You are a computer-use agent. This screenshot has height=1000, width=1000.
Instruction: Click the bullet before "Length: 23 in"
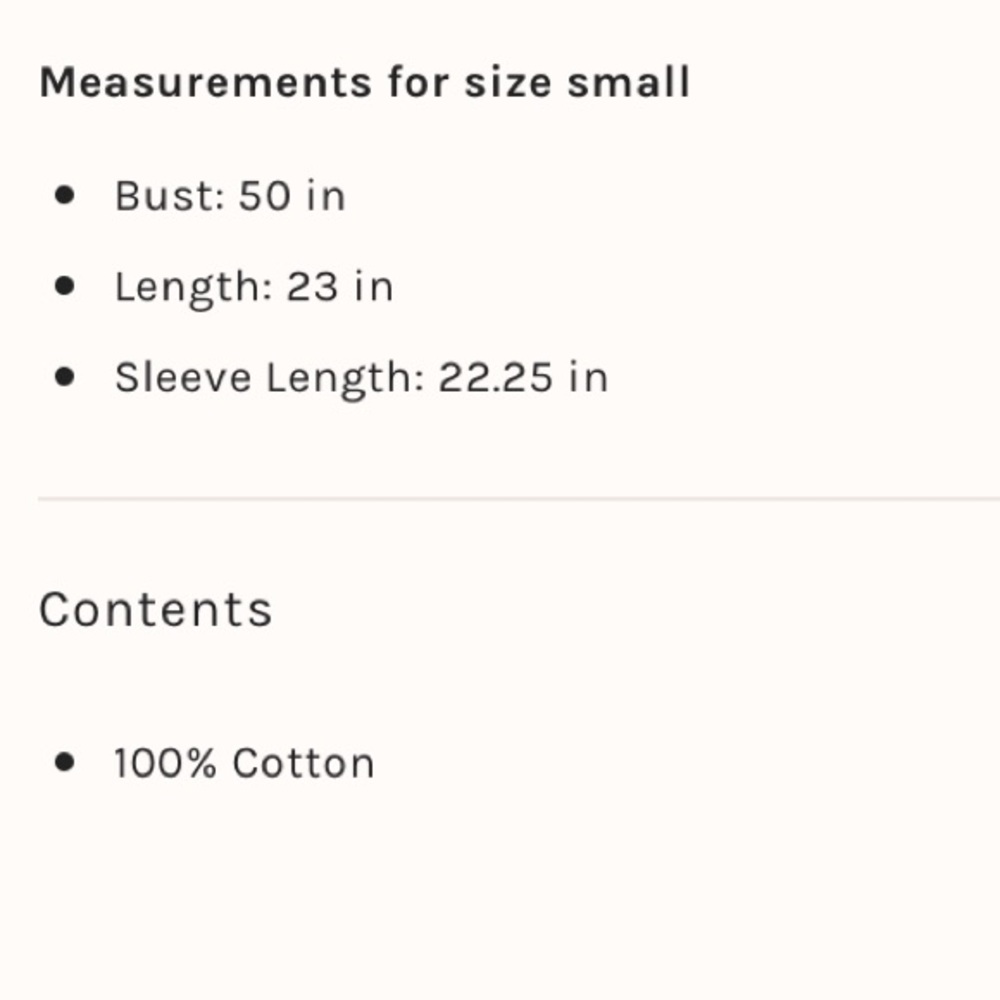[66, 286]
